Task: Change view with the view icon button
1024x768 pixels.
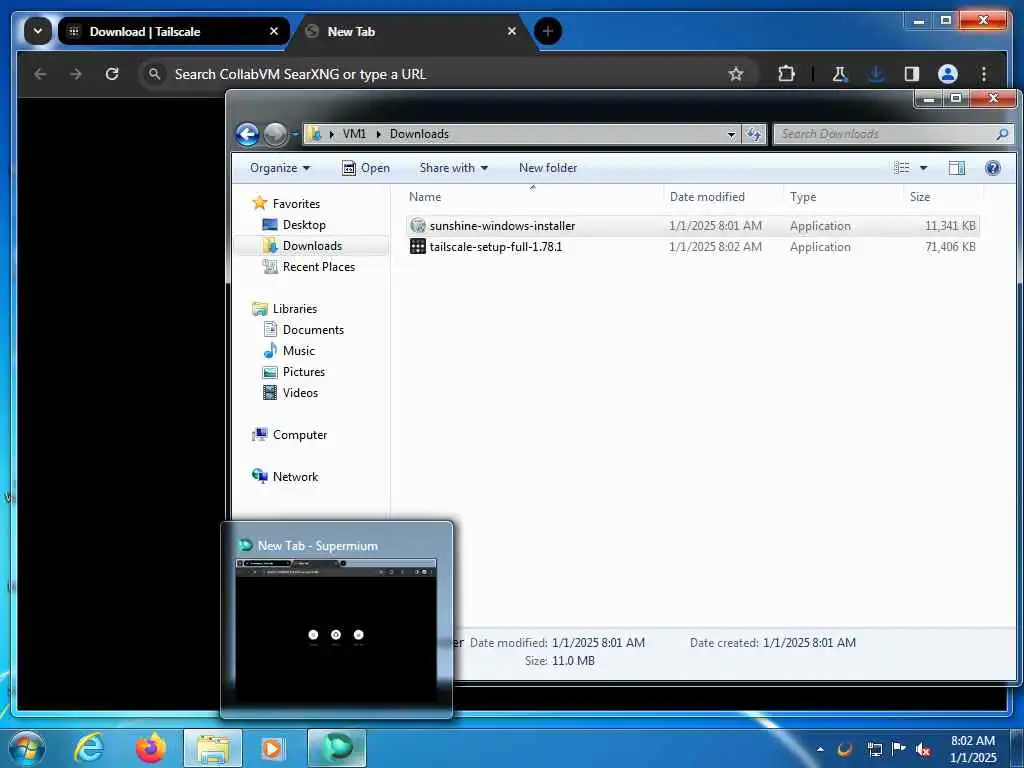Action: point(902,168)
